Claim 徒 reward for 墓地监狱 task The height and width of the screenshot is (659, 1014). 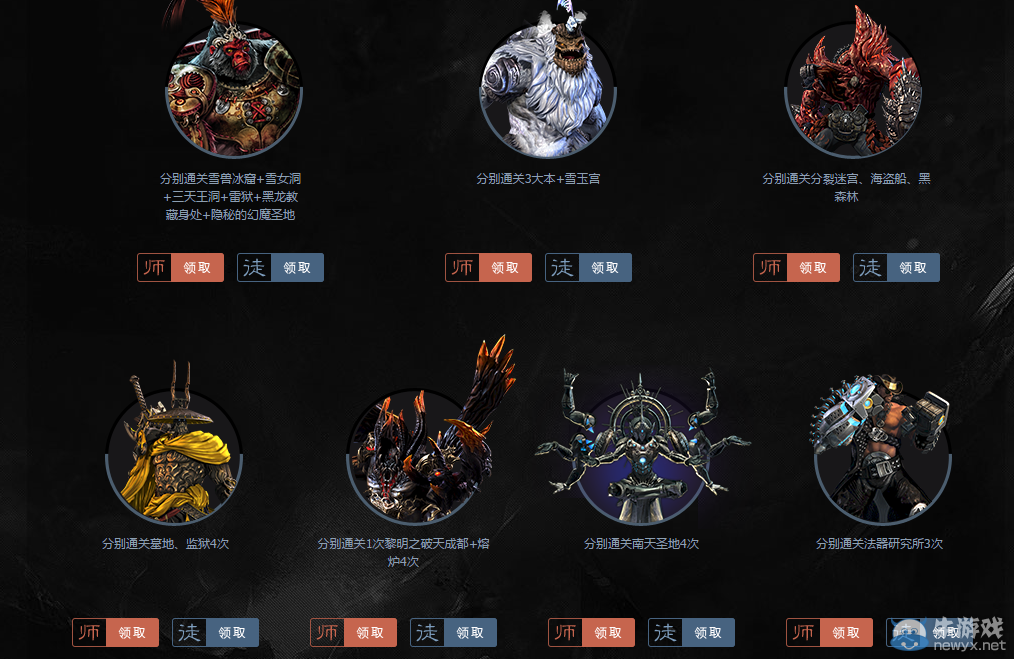point(215,632)
